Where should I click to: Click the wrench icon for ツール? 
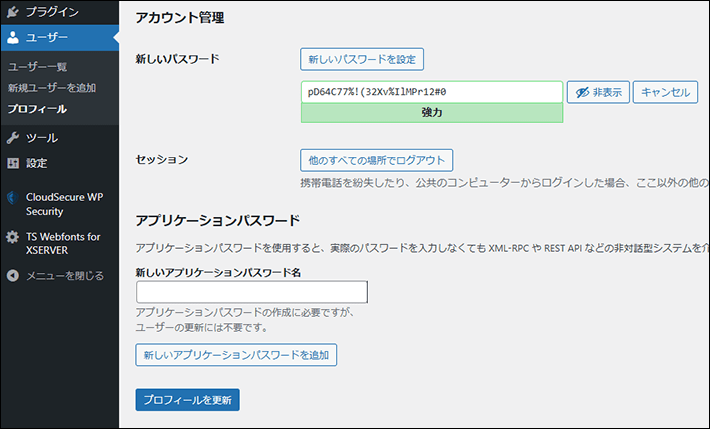pos(13,138)
